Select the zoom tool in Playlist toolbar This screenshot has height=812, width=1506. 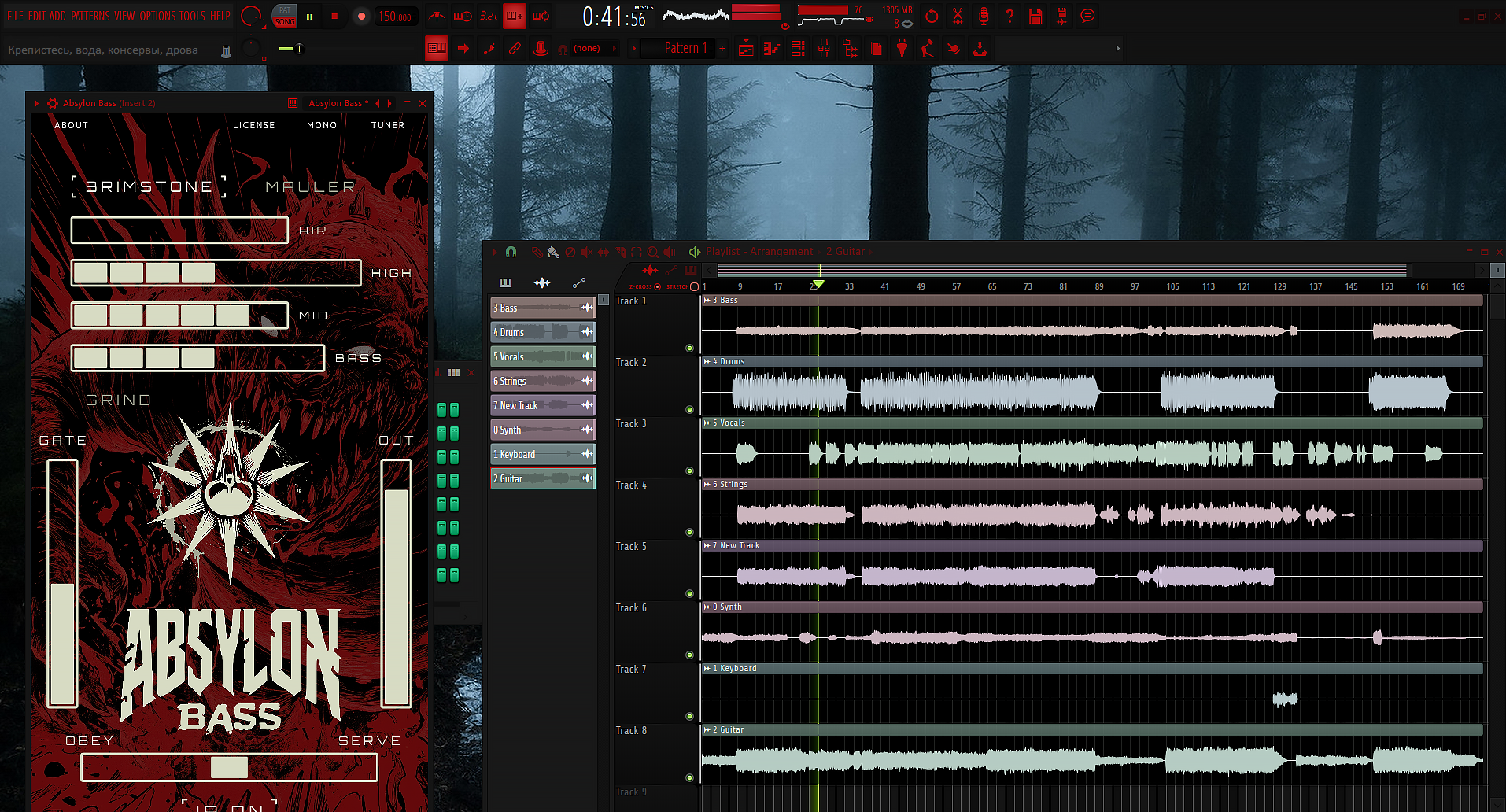point(653,252)
